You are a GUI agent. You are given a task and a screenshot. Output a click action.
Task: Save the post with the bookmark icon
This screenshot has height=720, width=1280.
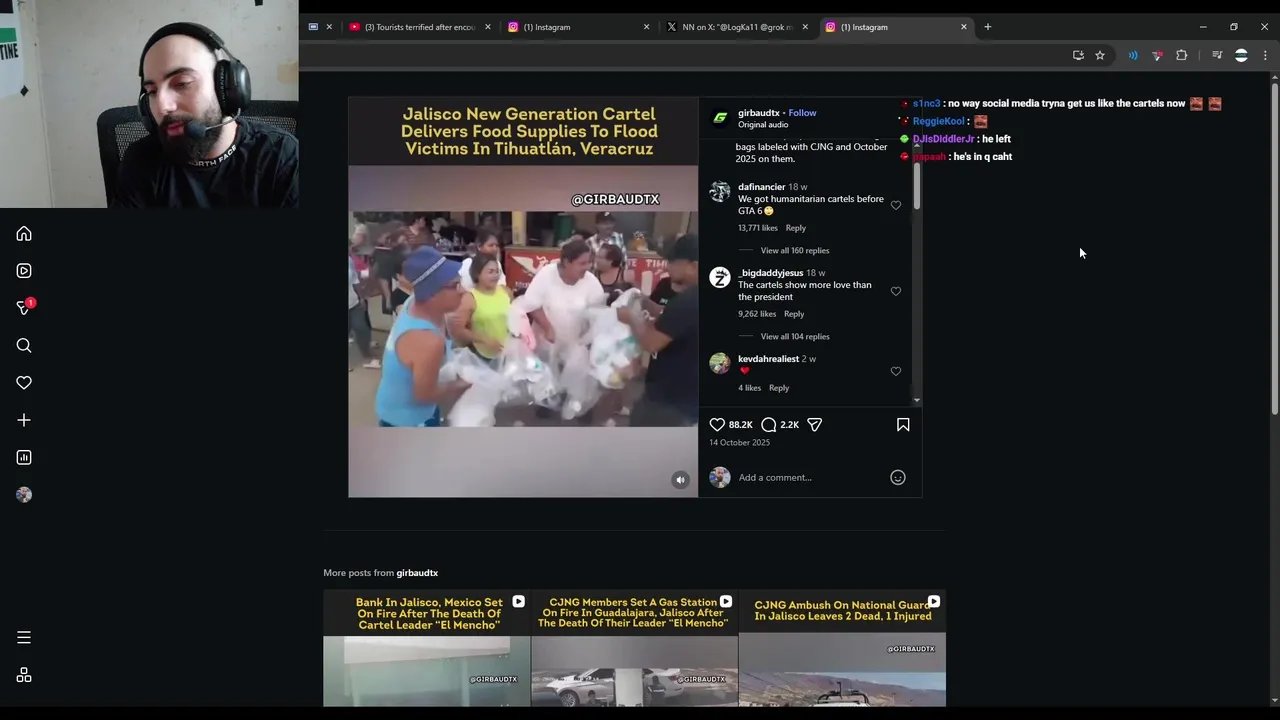tap(903, 425)
